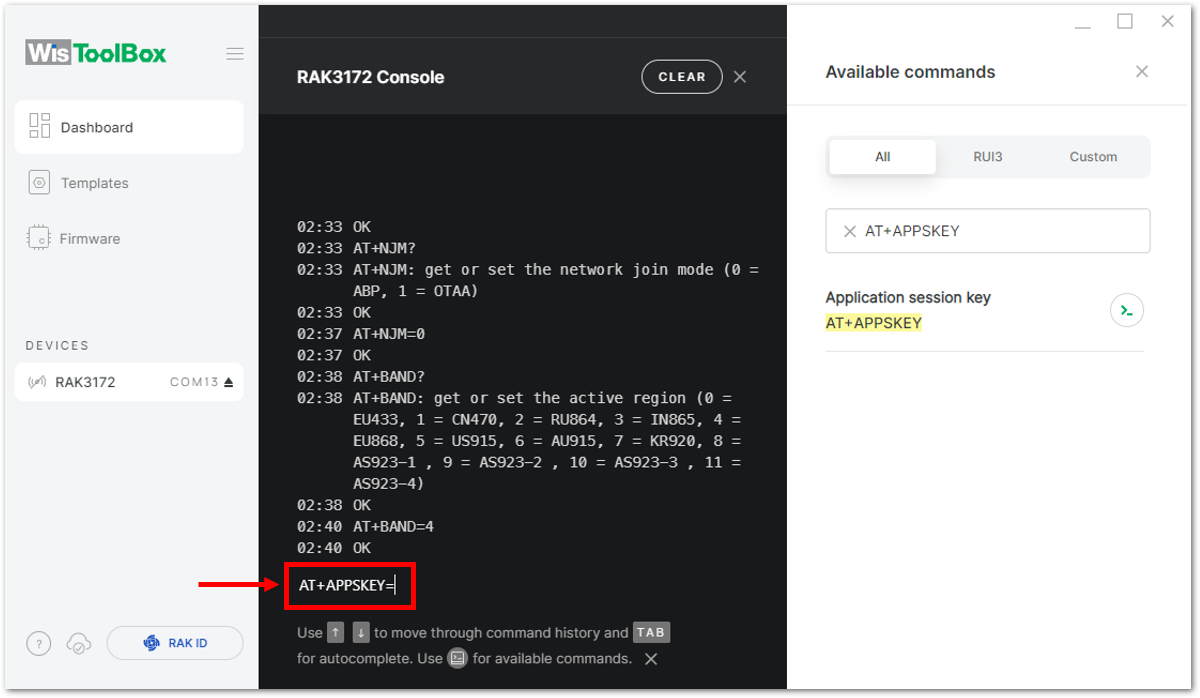Click the command search field
Viewport: 1200px width, 698px height.
(988, 231)
